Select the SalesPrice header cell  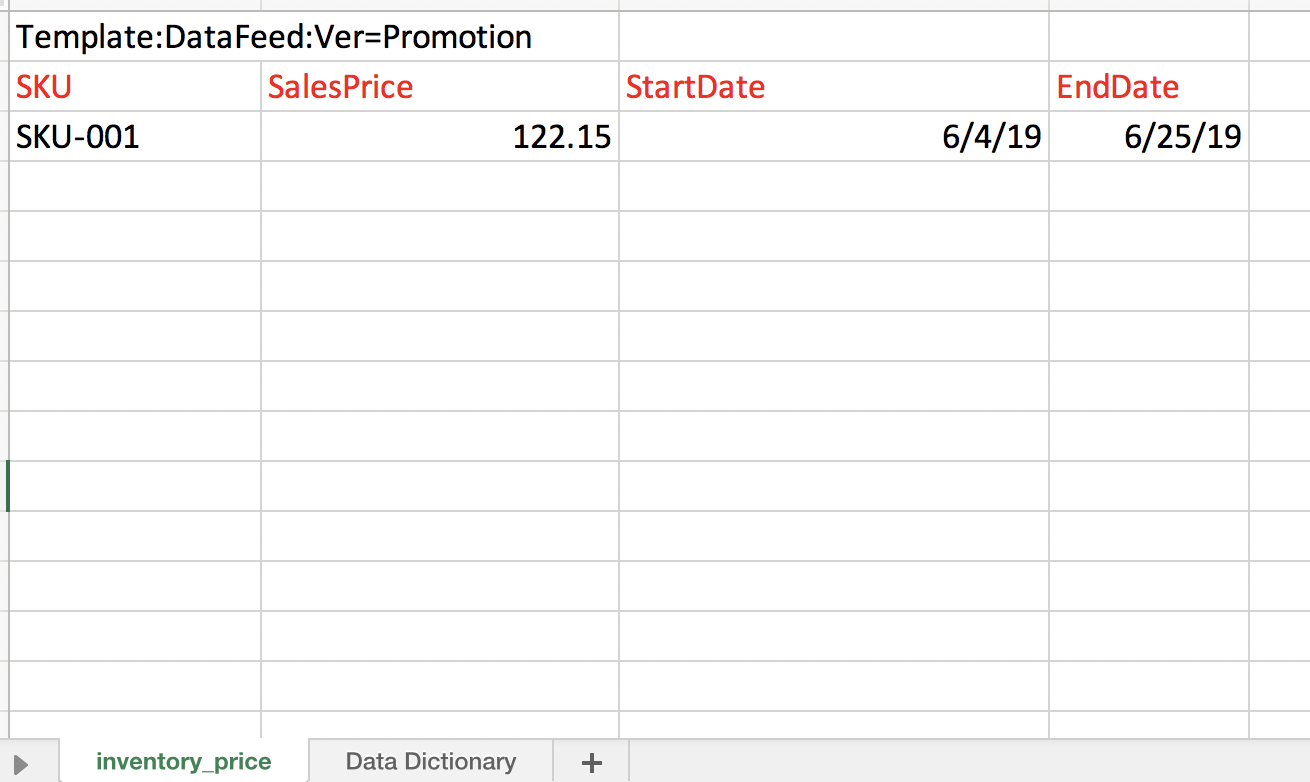tap(440, 87)
